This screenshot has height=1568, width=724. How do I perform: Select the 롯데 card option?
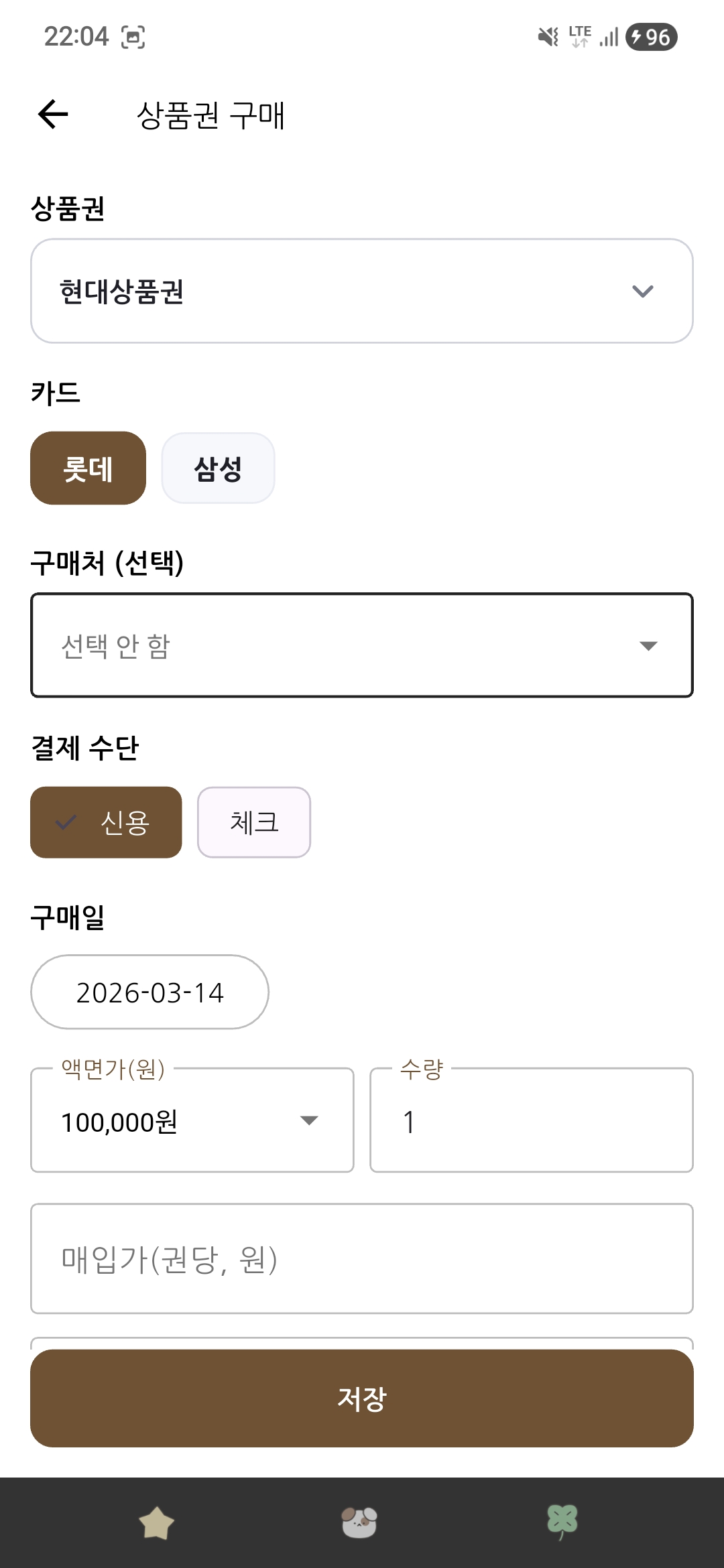click(88, 468)
